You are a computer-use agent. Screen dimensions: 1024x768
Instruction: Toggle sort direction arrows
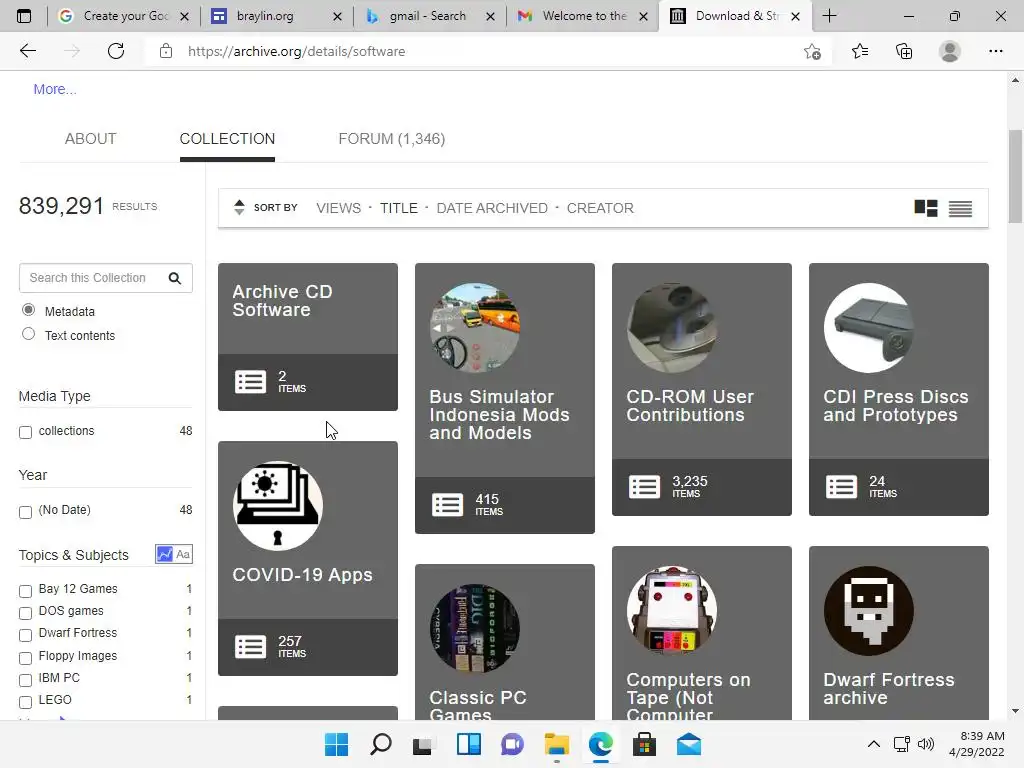tap(239, 208)
